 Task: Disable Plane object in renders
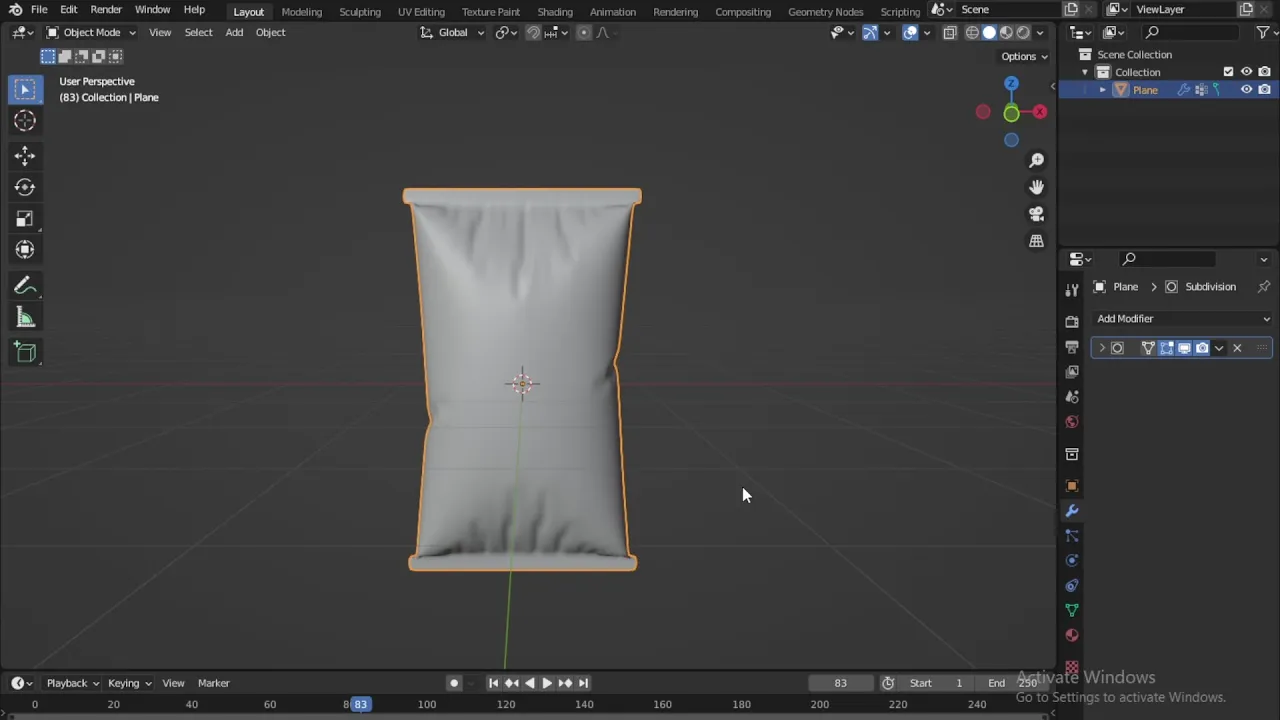coord(1264,90)
